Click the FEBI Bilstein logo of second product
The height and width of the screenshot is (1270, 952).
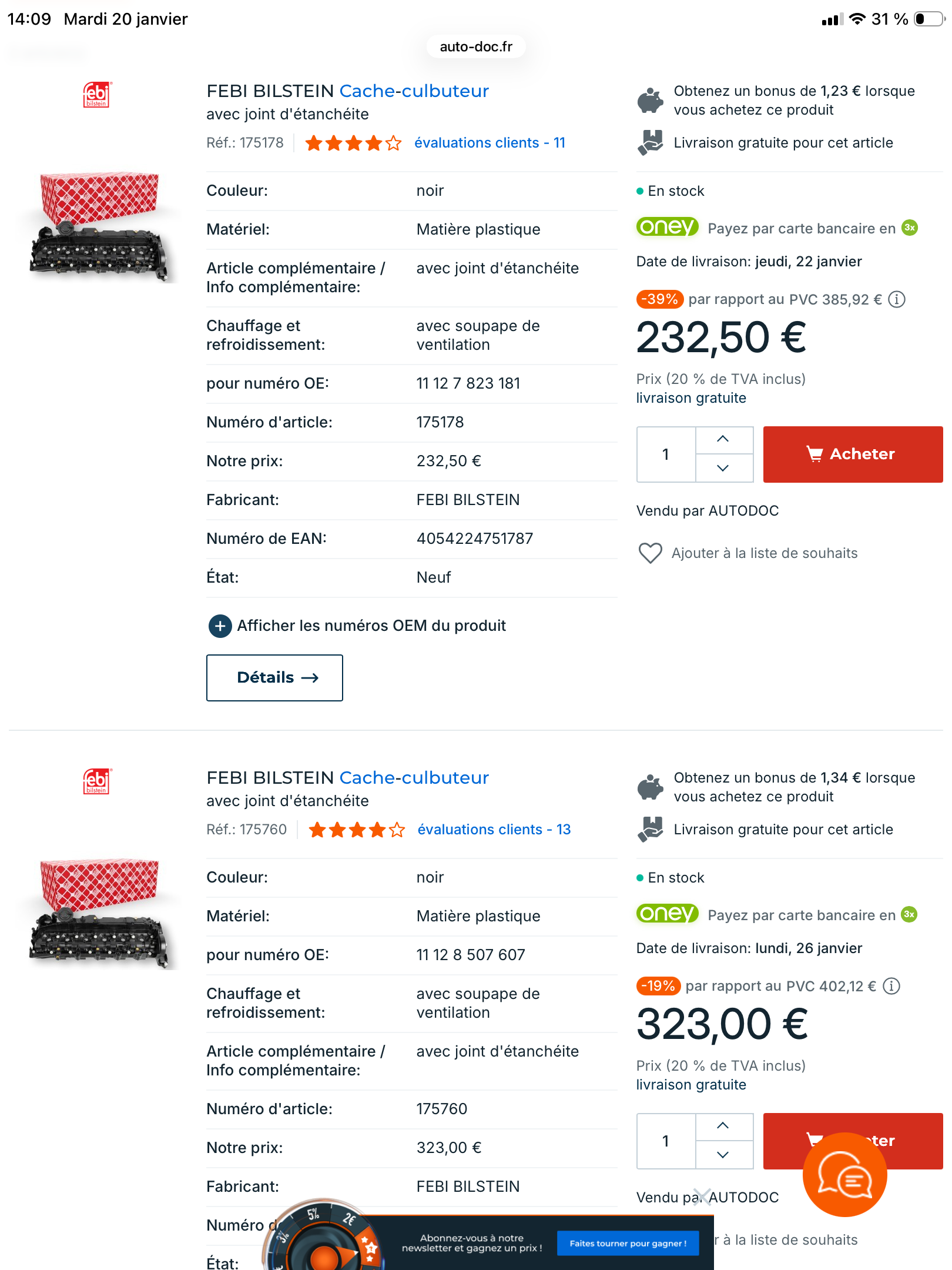tap(97, 781)
